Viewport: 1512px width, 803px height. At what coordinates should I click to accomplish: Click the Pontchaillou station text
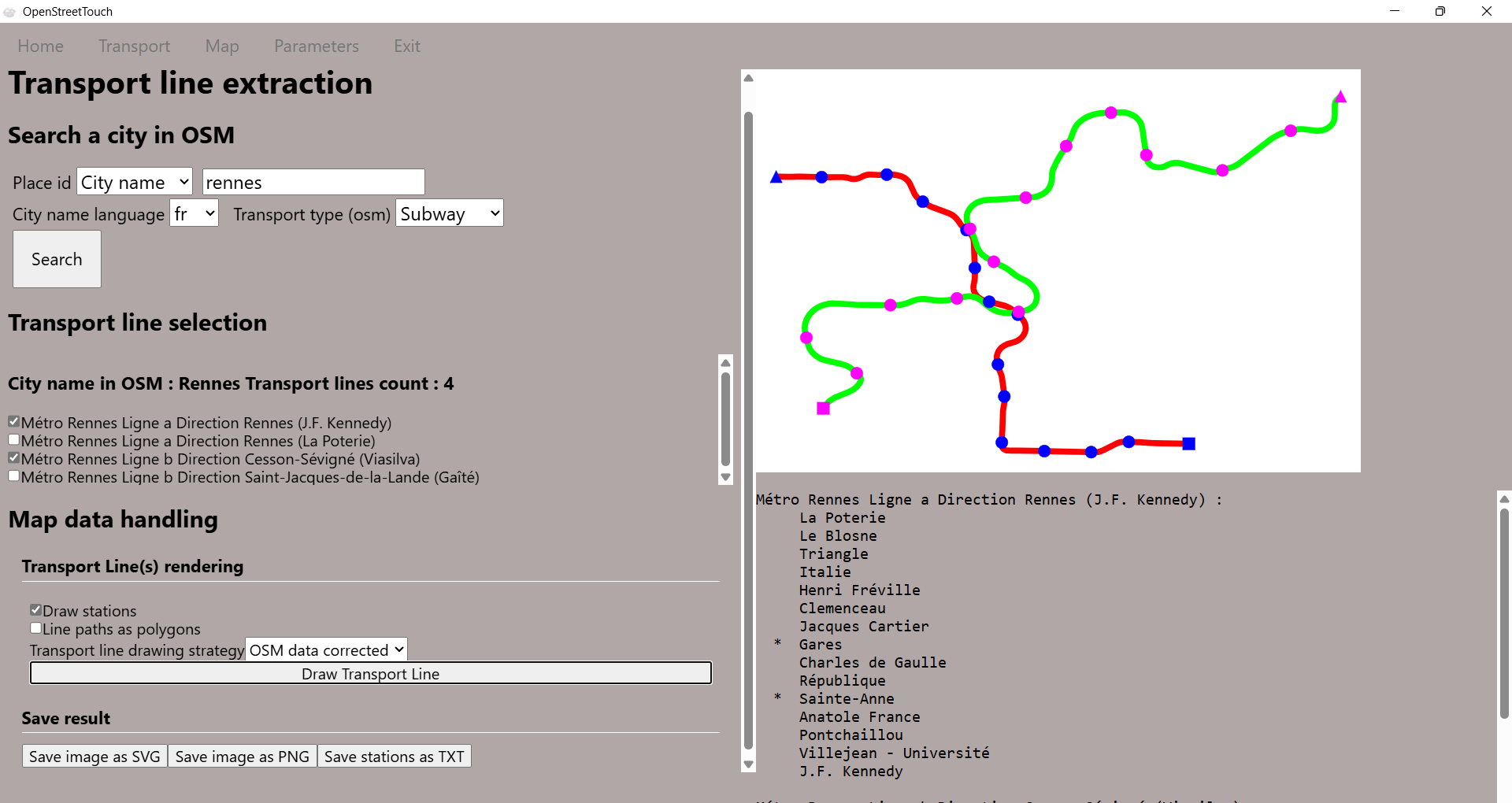pyautogui.click(x=851, y=735)
